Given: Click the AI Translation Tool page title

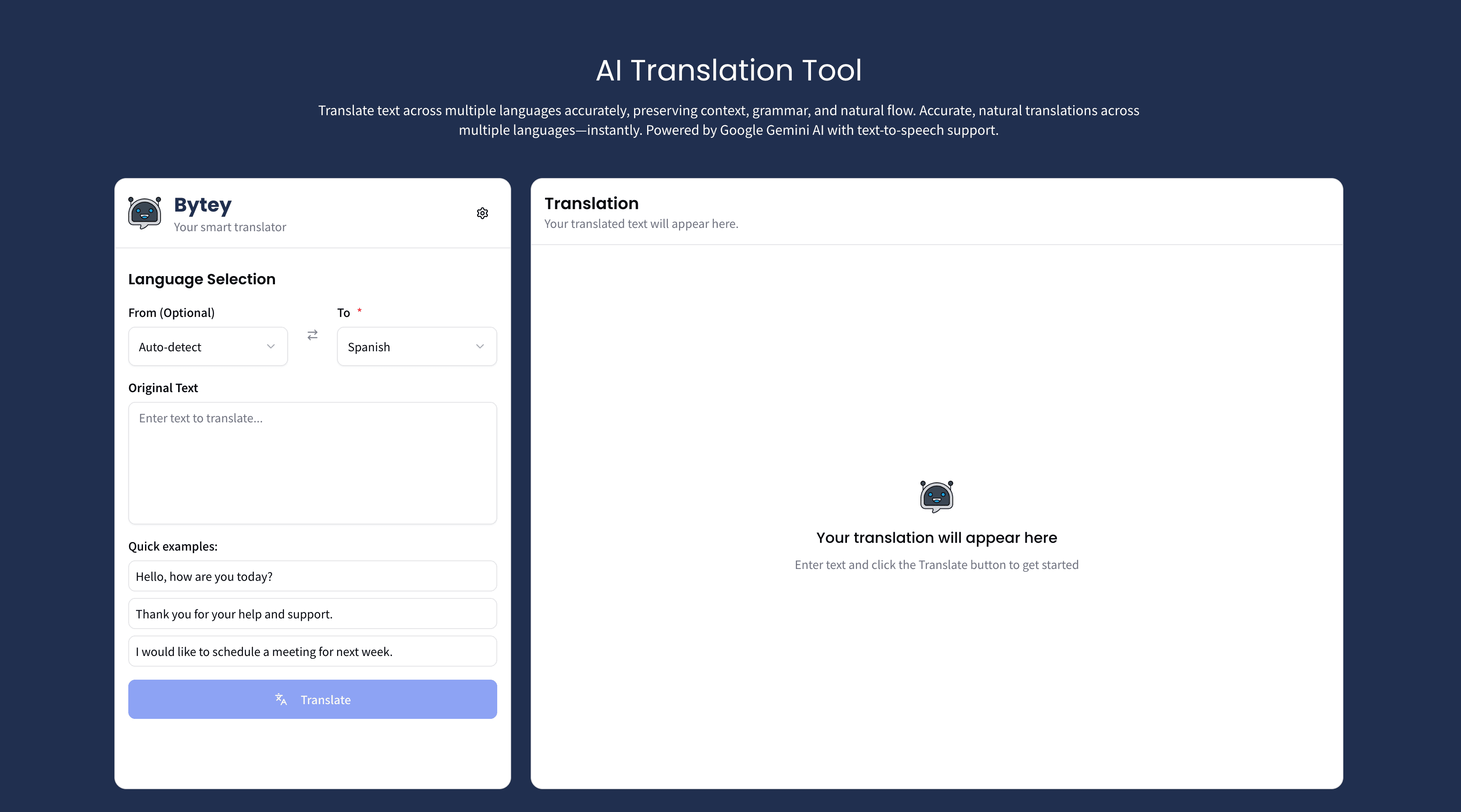Looking at the screenshot, I should tap(729, 69).
